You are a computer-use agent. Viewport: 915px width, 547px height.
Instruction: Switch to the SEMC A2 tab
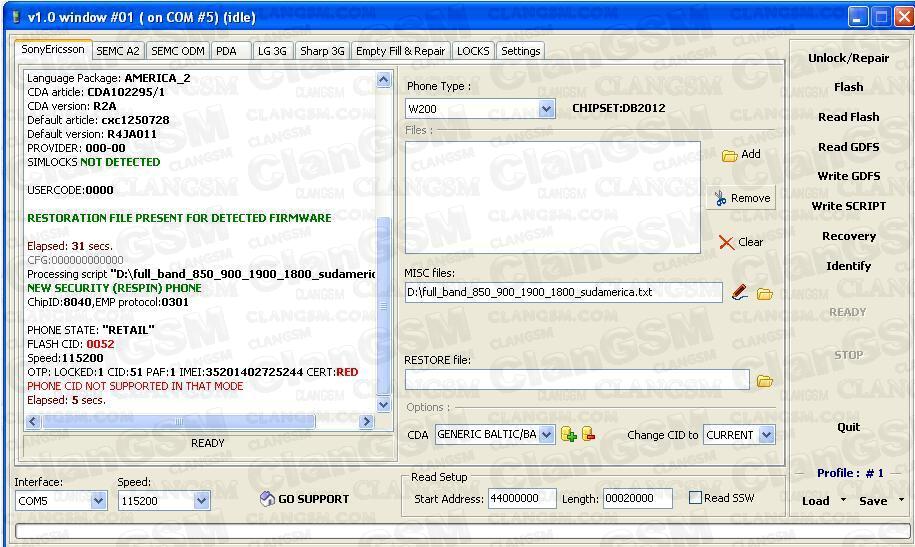click(118, 51)
